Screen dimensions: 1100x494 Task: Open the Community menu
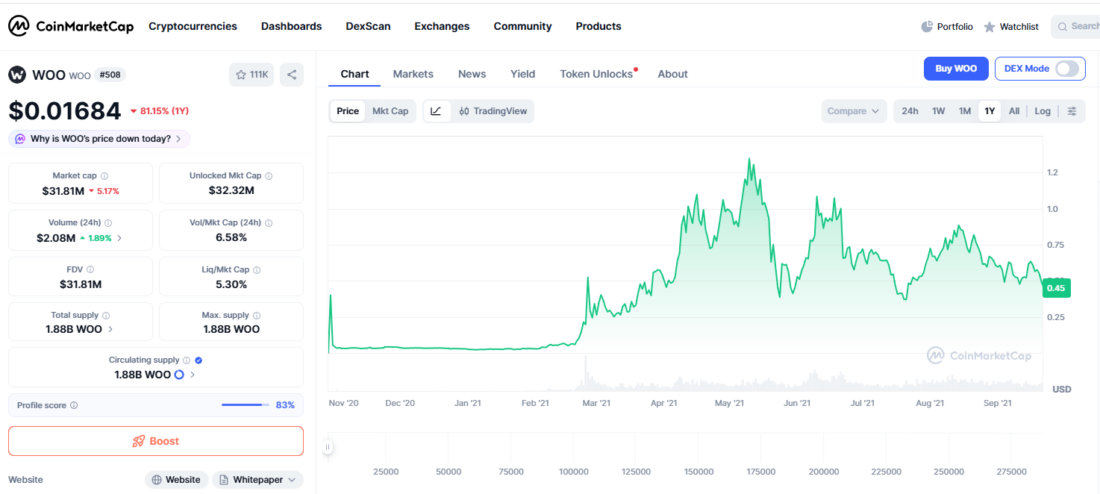(523, 26)
